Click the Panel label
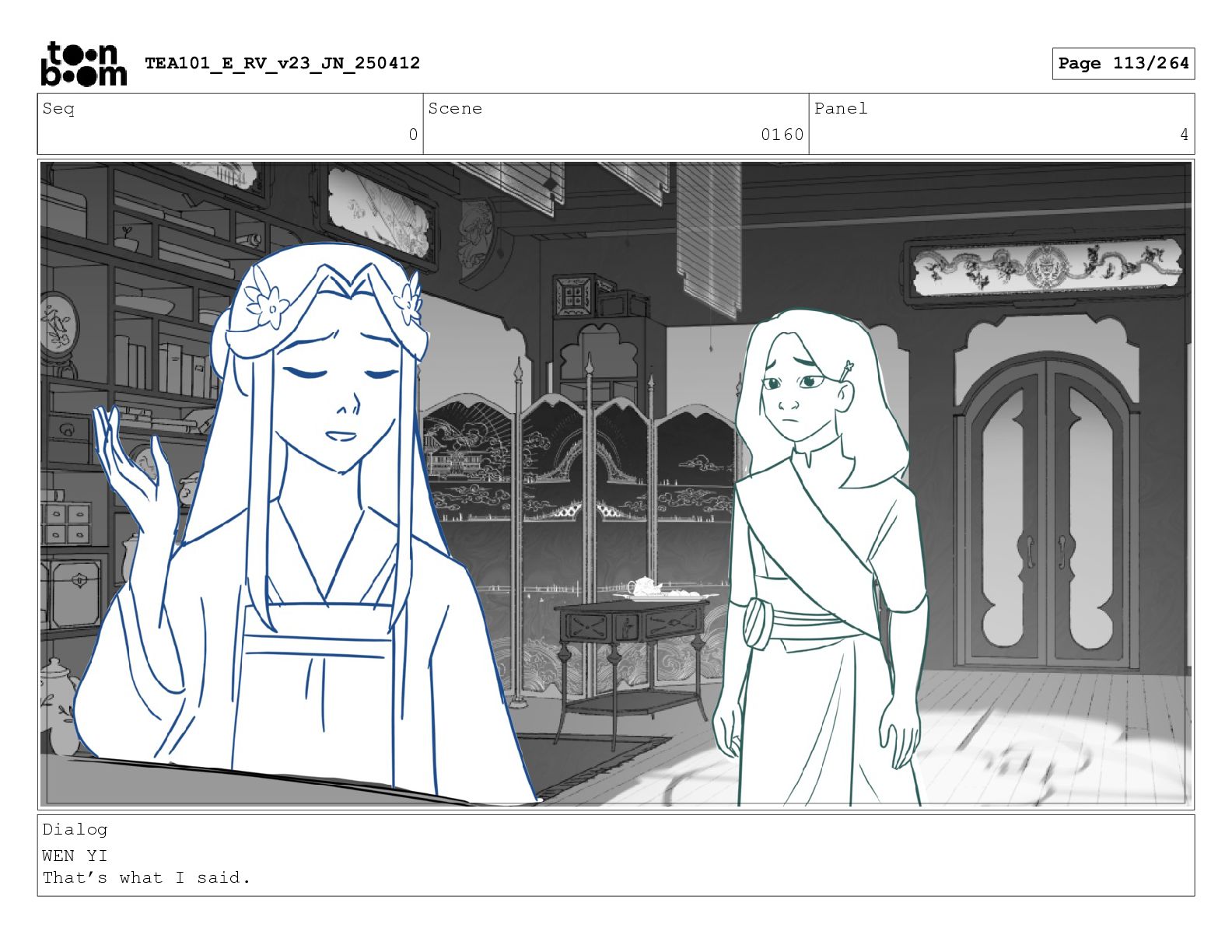This screenshot has height=952, width=1232. [840, 109]
